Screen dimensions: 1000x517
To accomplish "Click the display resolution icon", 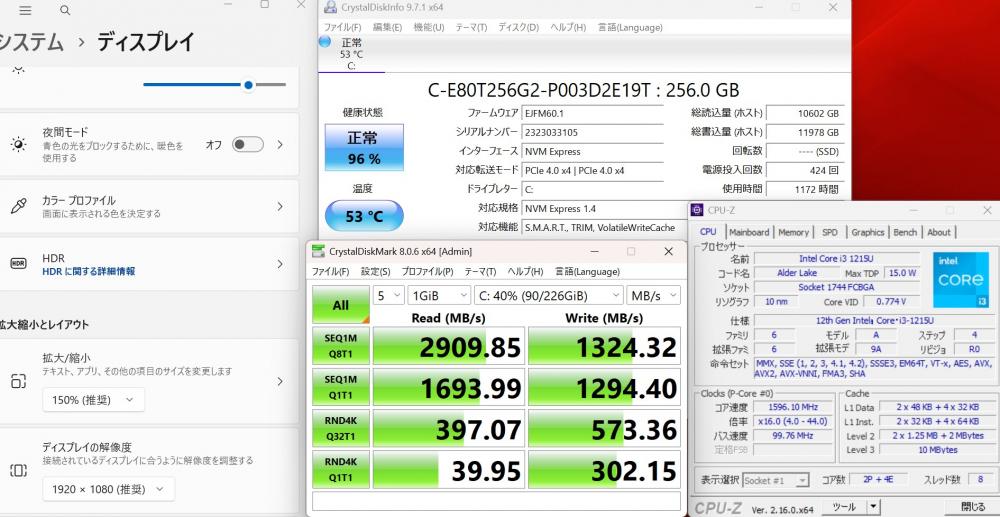I will point(18,470).
